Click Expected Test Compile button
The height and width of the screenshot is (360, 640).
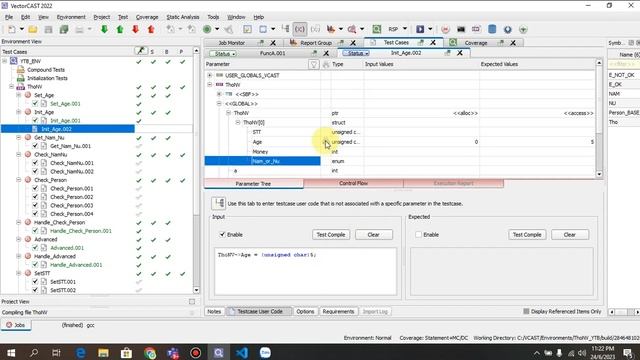coord(527,235)
